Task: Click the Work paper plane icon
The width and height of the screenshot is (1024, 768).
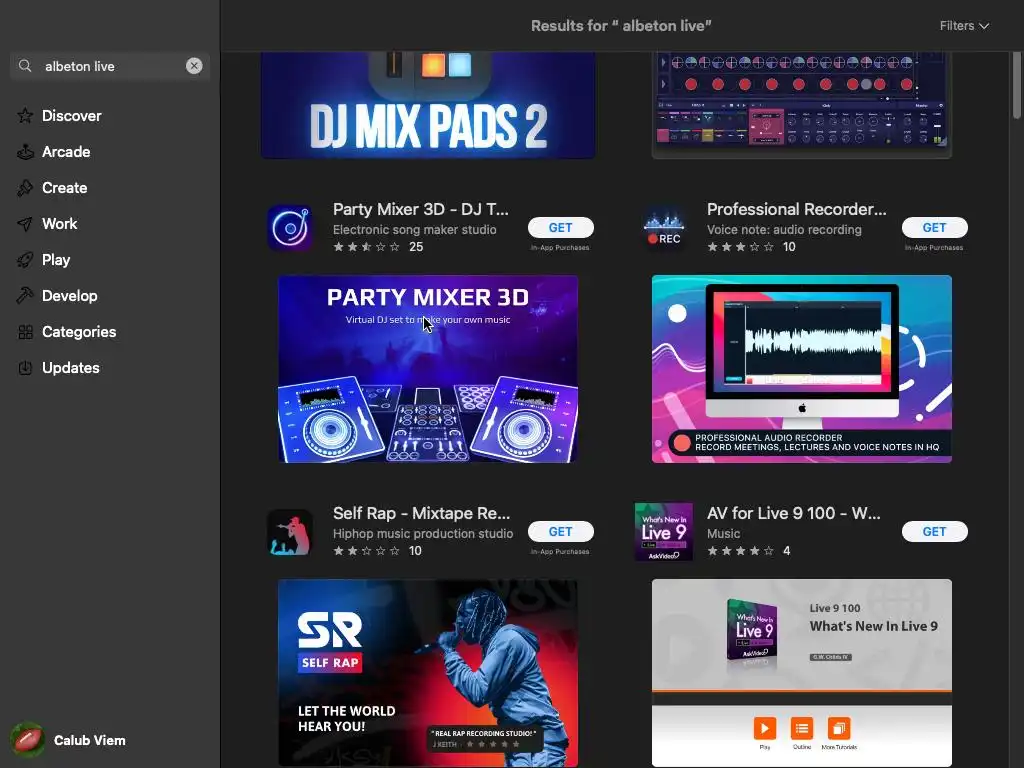Action: [x=25, y=224]
